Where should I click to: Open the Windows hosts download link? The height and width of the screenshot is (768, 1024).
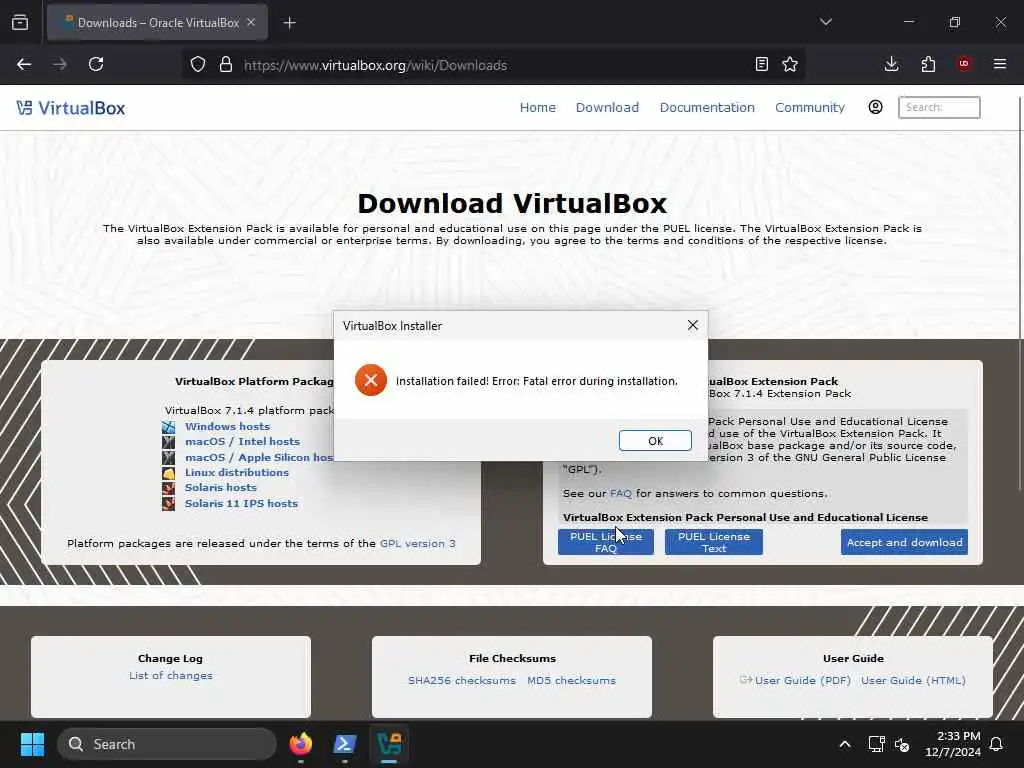(227, 426)
